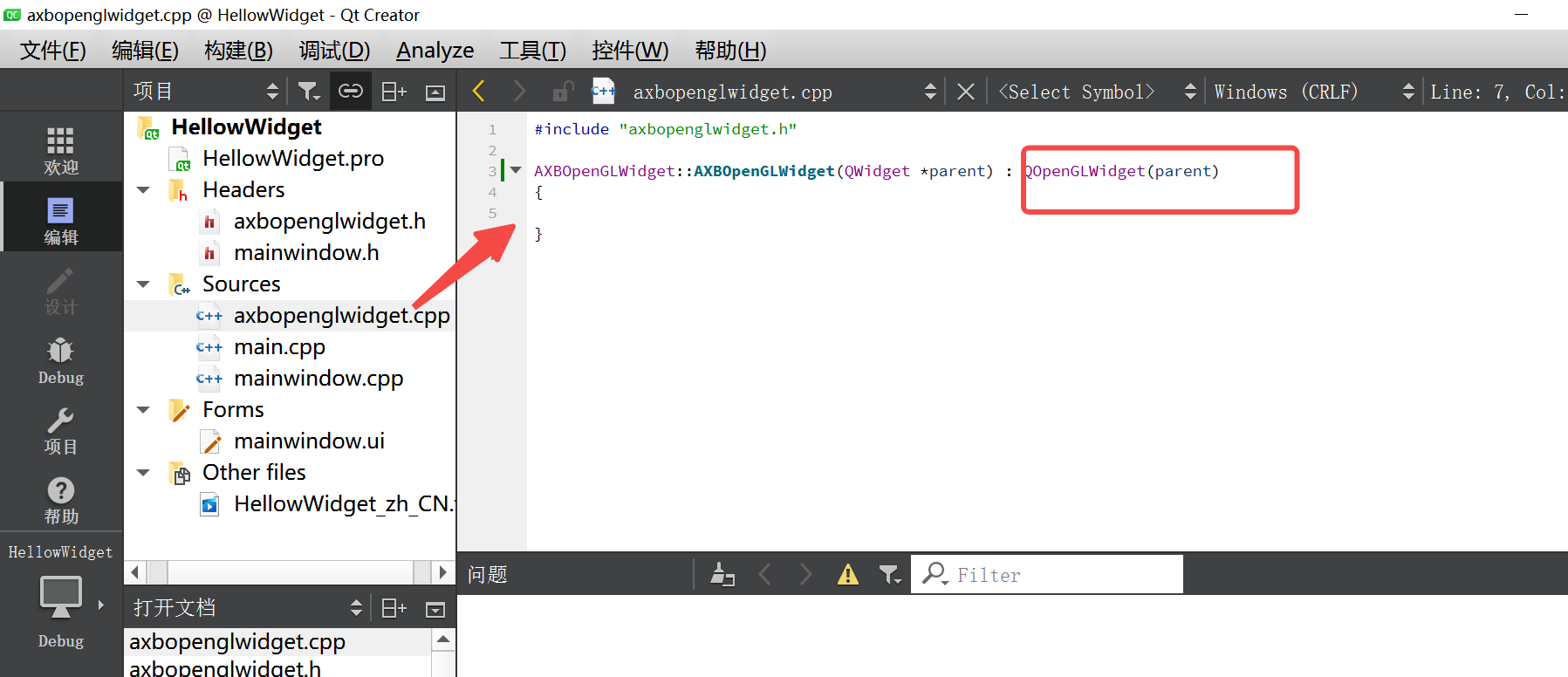Clear the issues list icon

point(722,574)
